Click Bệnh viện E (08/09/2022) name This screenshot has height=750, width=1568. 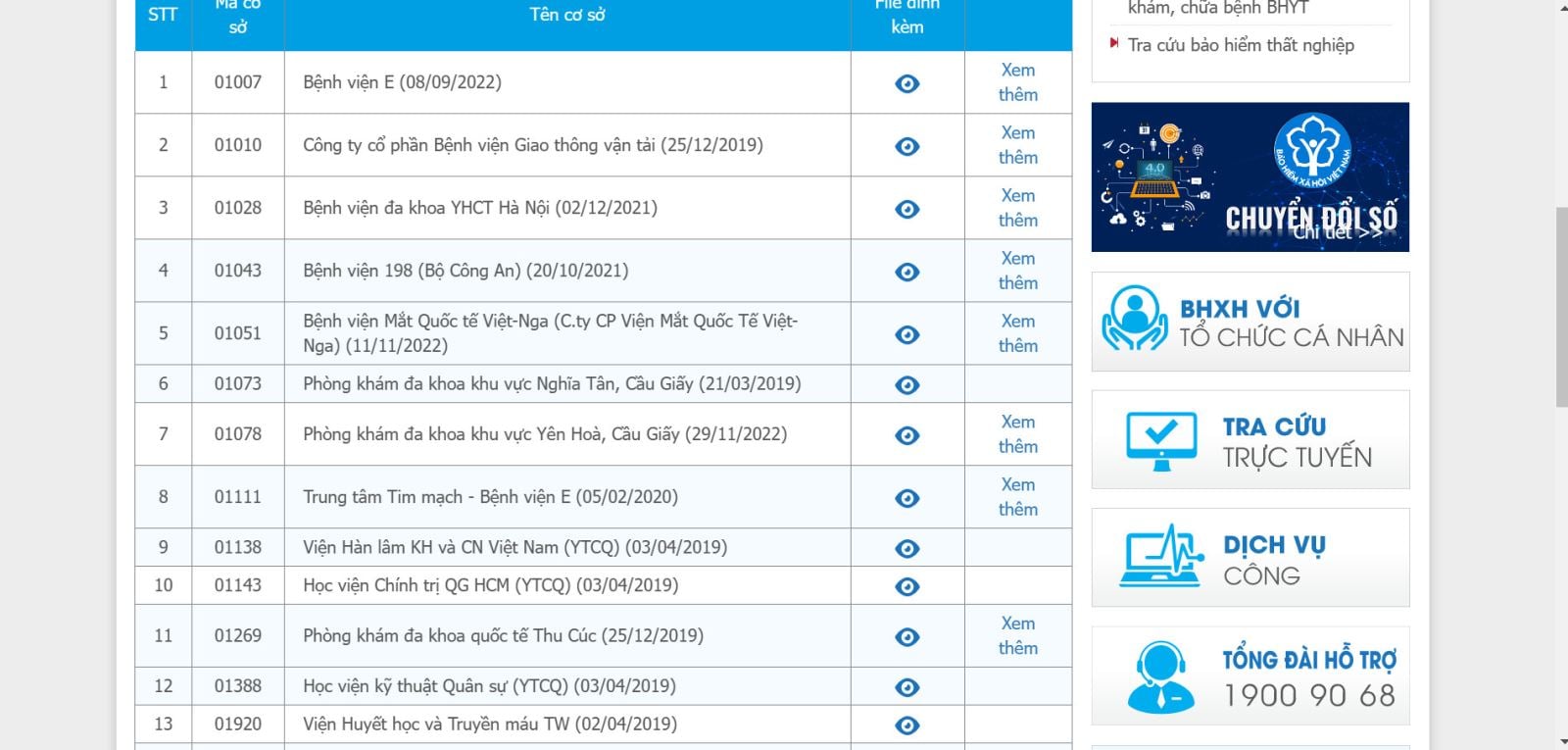point(402,82)
